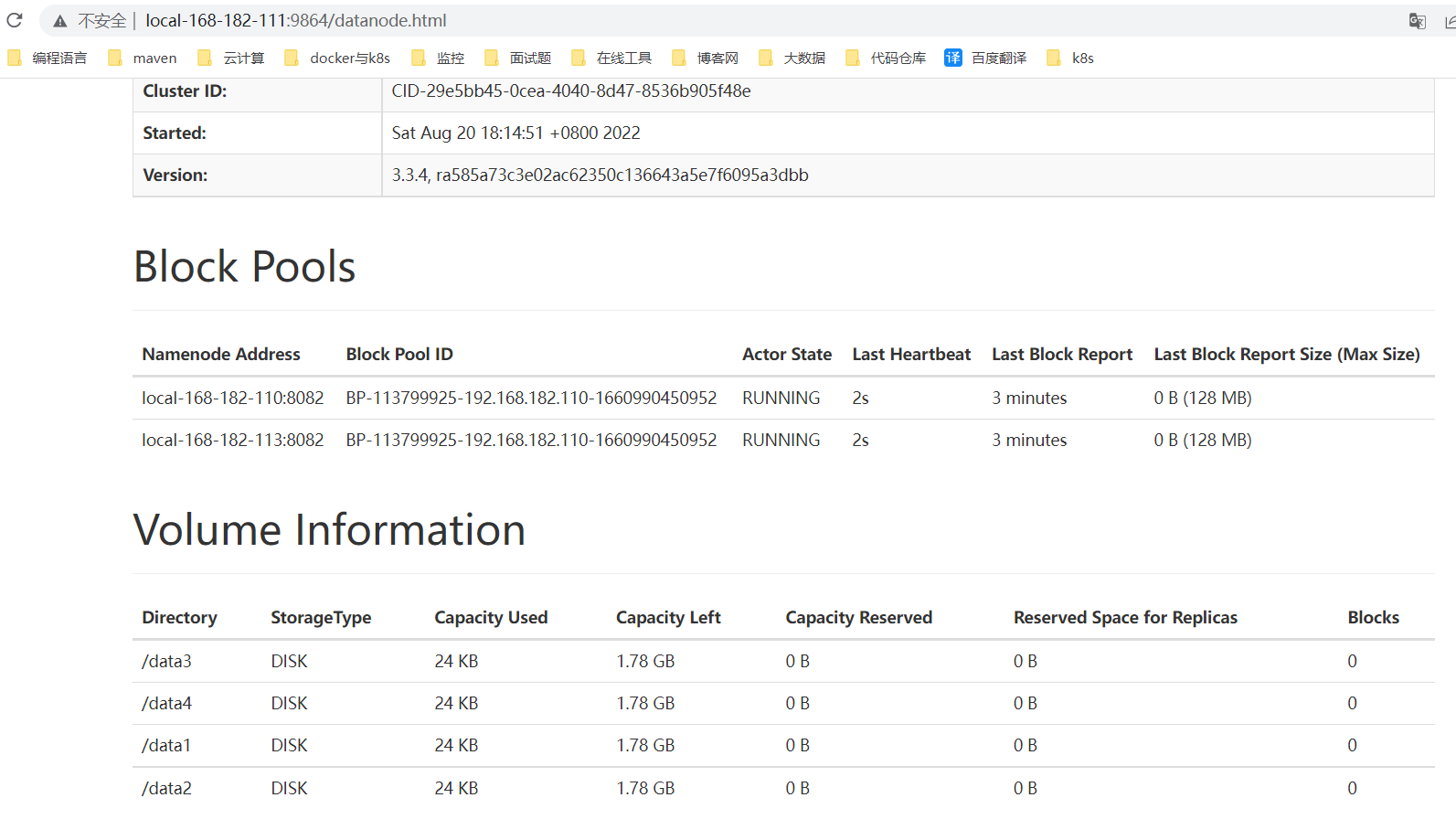Click the Last Heartbeat column header
The width and height of the screenshot is (1456, 819).
(x=911, y=354)
